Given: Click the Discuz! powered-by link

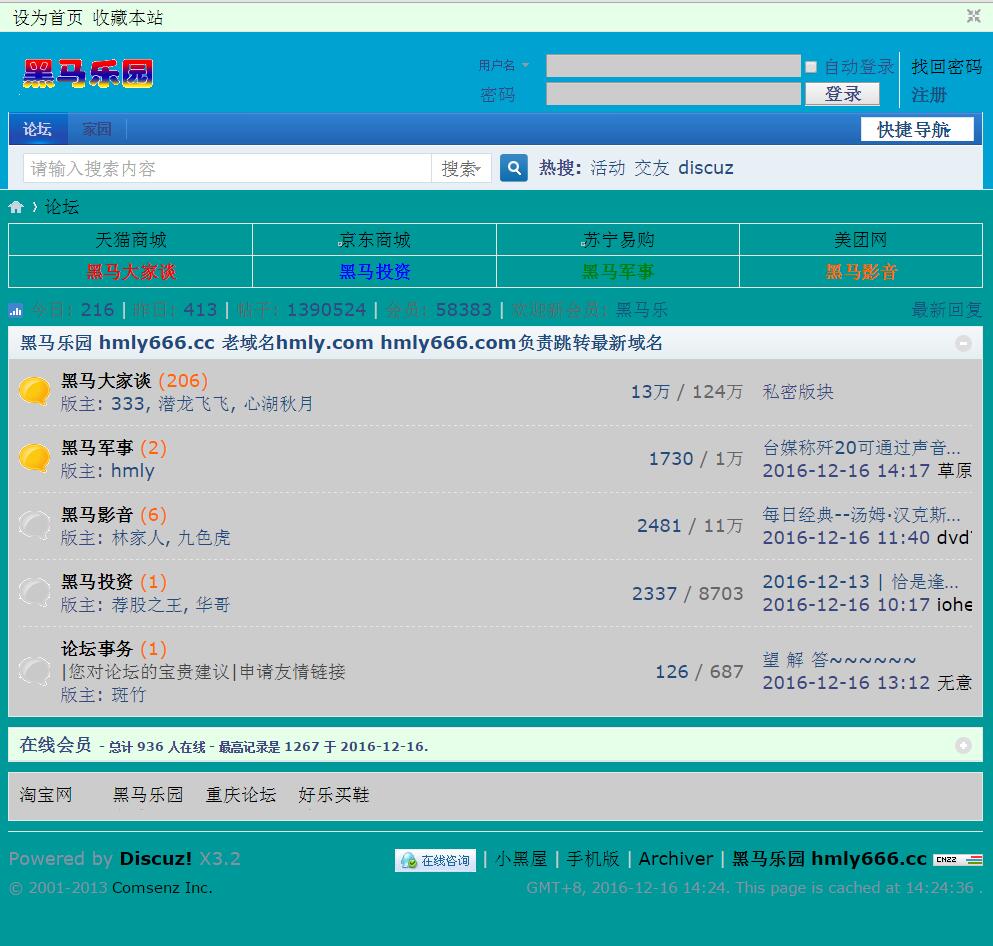Looking at the screenshot, I should (x=156, y=859).
